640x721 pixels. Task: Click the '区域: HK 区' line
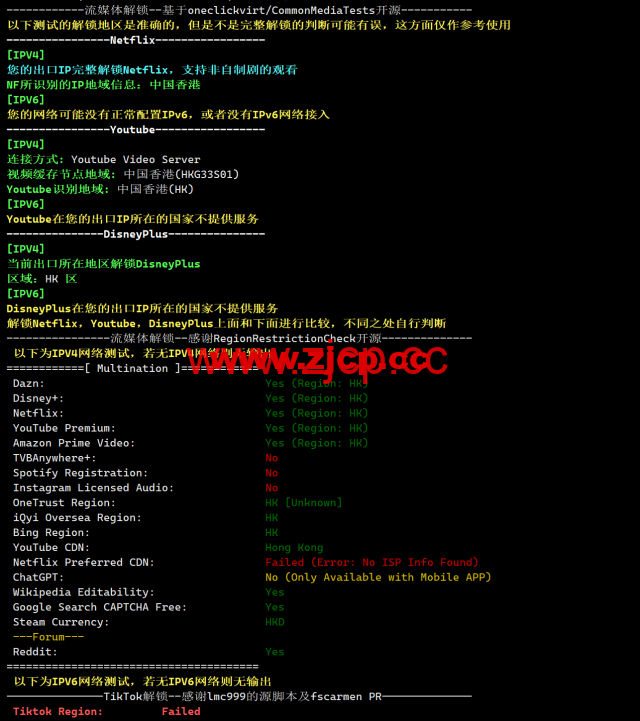coord(42,279)
